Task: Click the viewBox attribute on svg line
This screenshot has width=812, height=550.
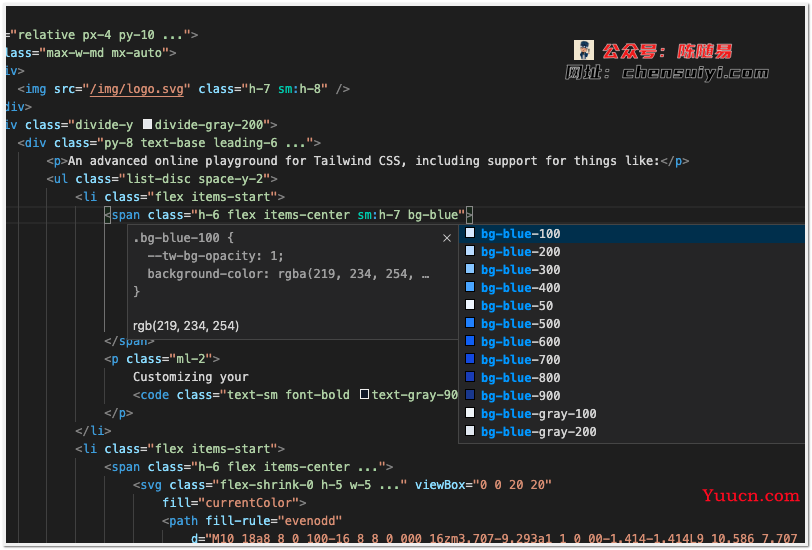Action: (483, 485)
